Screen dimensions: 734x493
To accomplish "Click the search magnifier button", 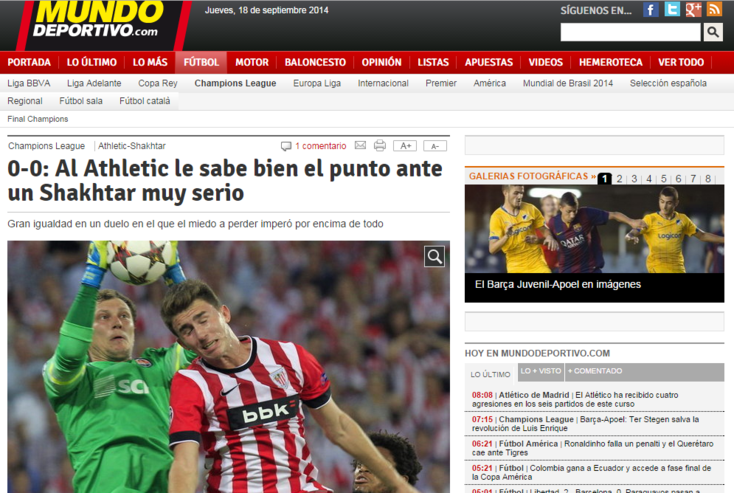I will (713, 32).
